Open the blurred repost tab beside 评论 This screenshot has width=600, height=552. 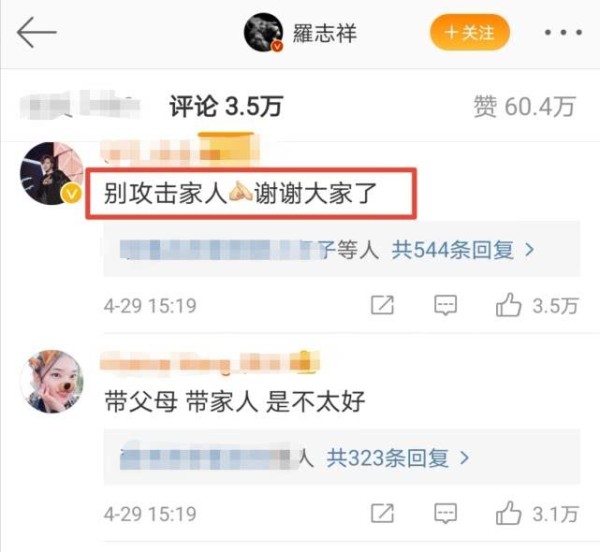(79, 104)
